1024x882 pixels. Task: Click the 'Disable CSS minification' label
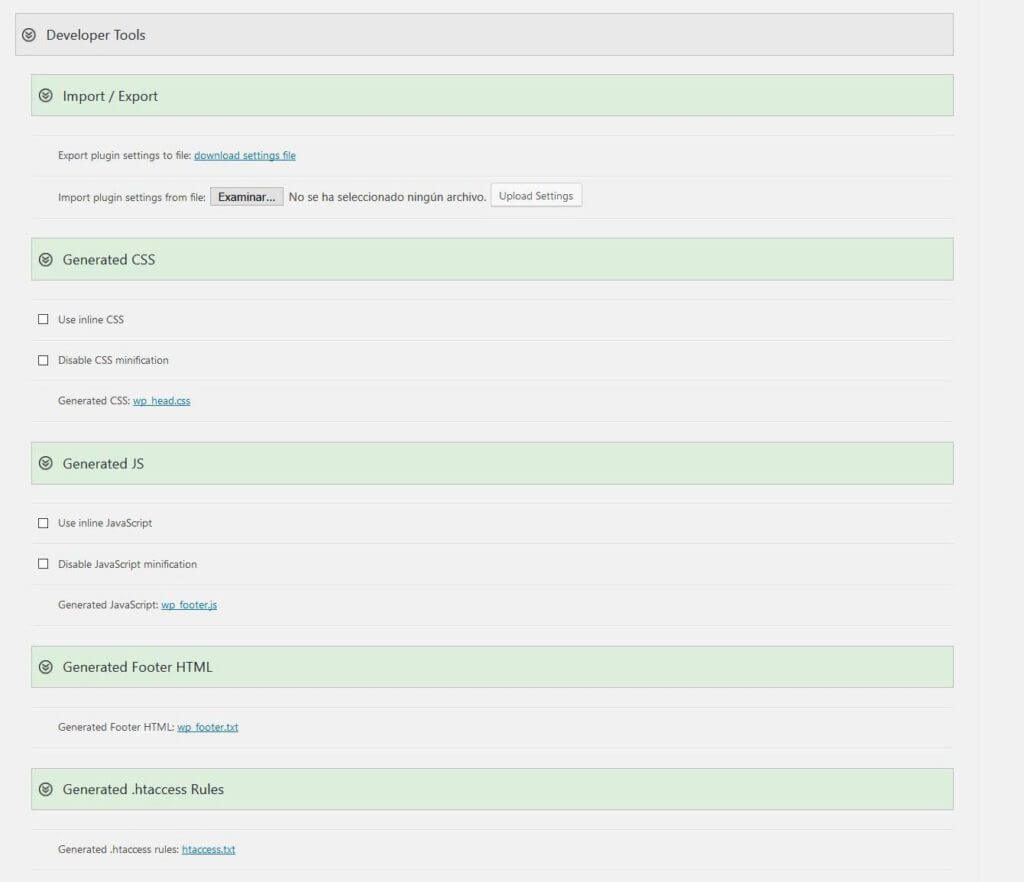113,360
